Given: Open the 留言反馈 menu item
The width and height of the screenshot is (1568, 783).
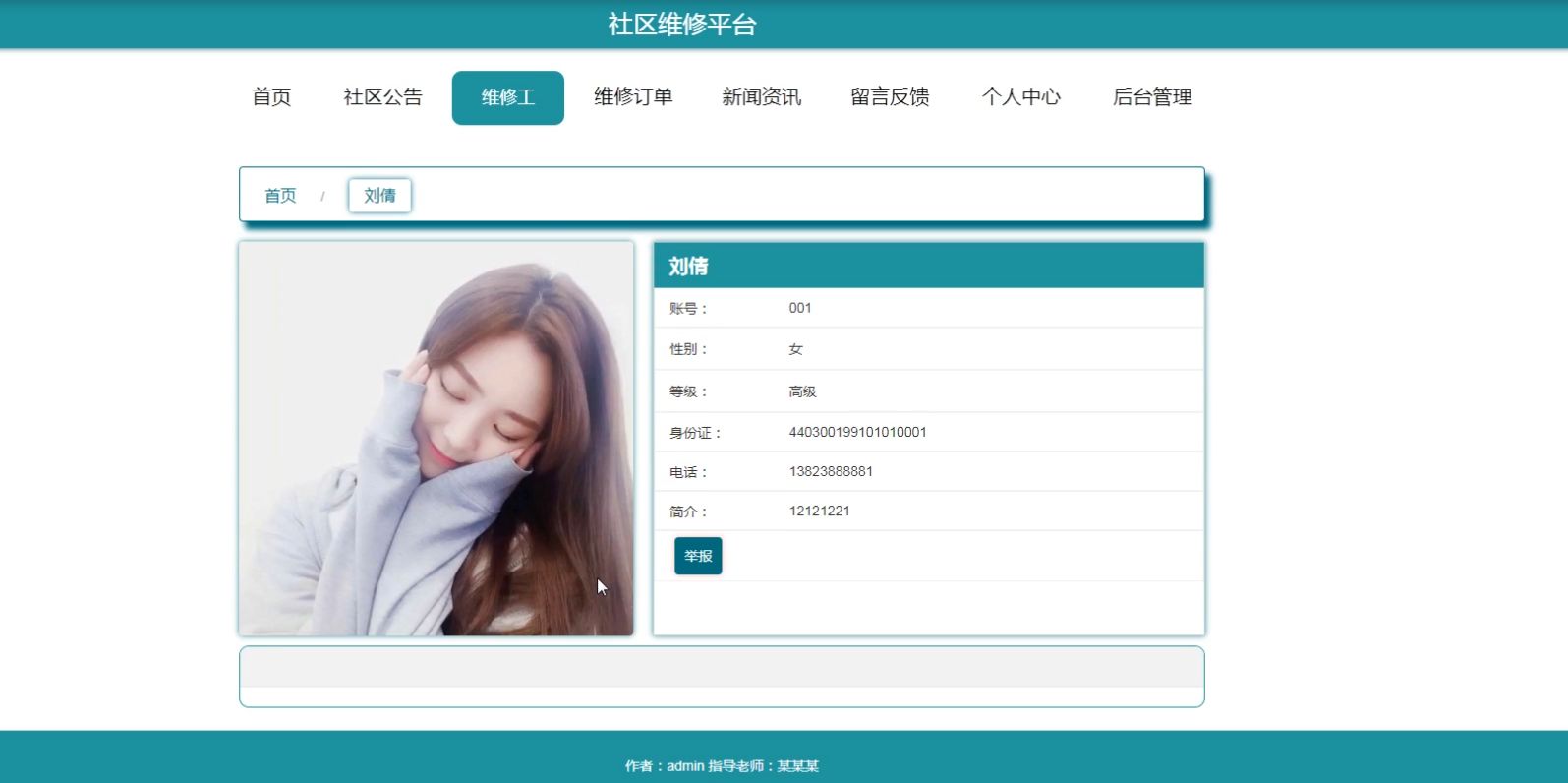Looking at the screenshot, I should pyautogui.click(x=890, y=97).
